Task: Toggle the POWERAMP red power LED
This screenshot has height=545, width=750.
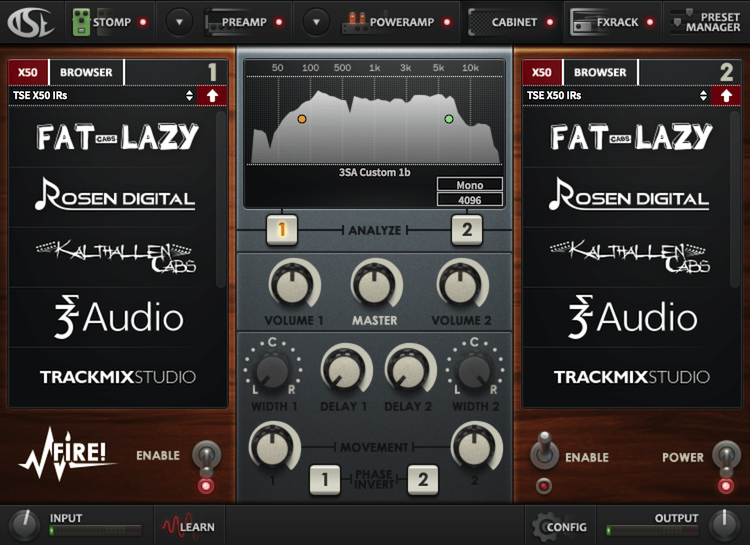Action: (x=447, y=22)
